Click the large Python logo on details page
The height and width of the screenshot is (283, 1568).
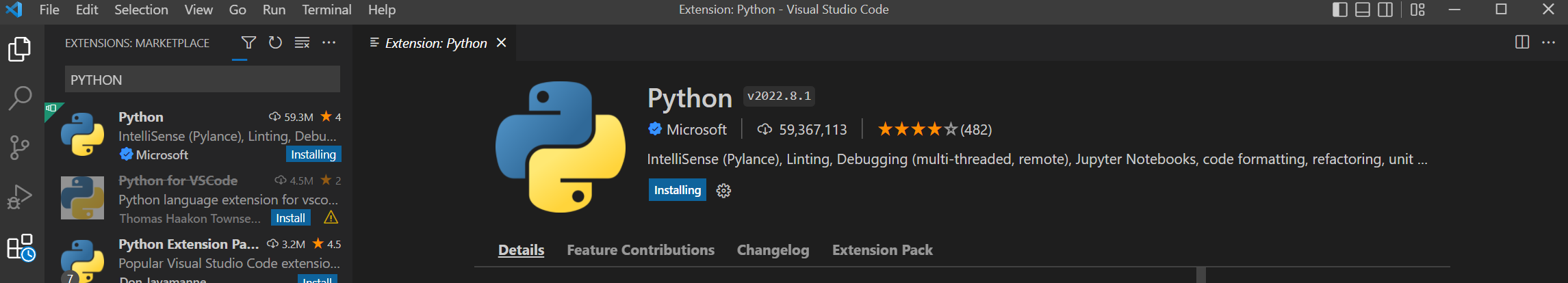561,146
